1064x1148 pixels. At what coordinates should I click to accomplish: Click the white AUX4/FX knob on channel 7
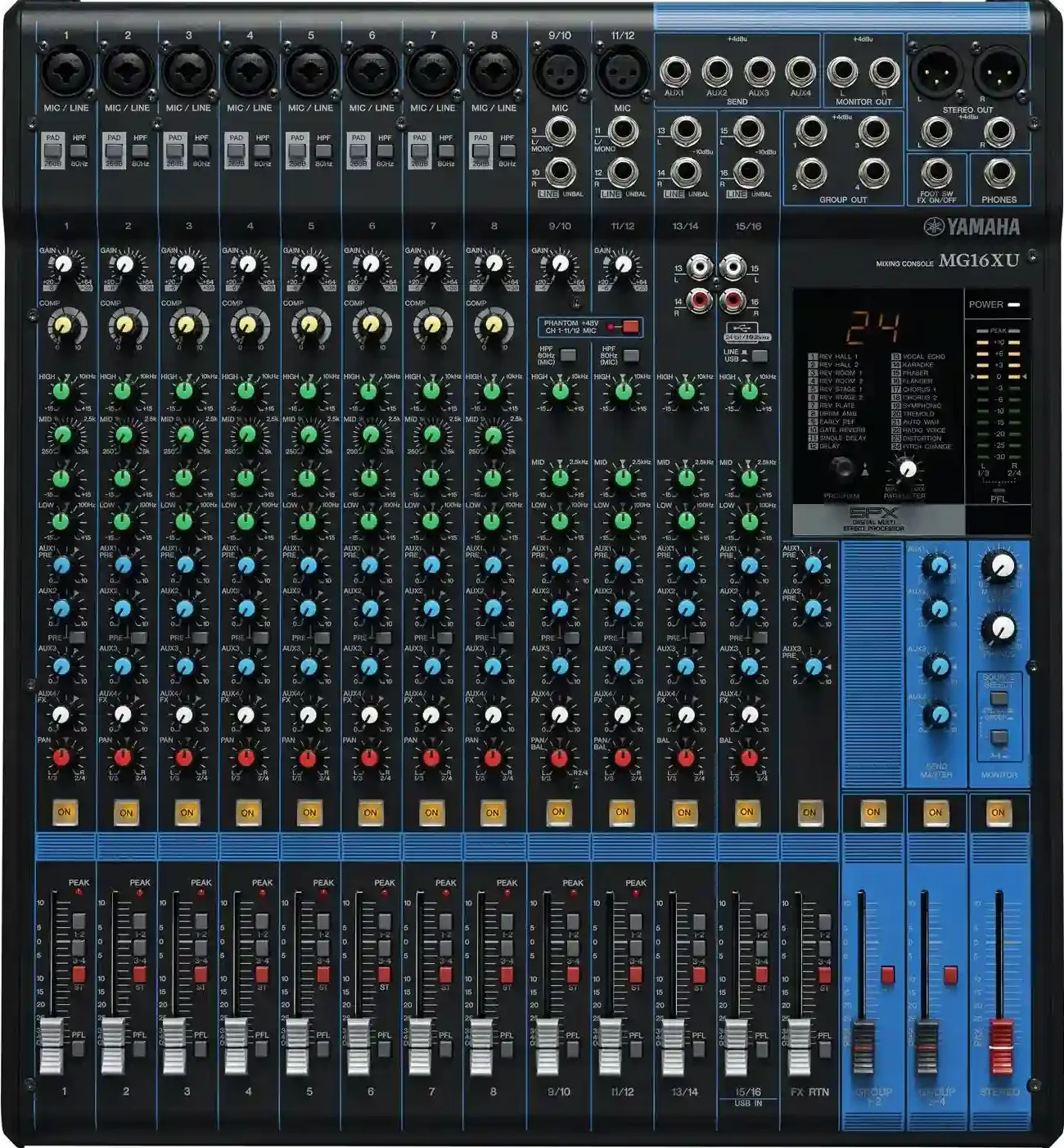(431, 716)
